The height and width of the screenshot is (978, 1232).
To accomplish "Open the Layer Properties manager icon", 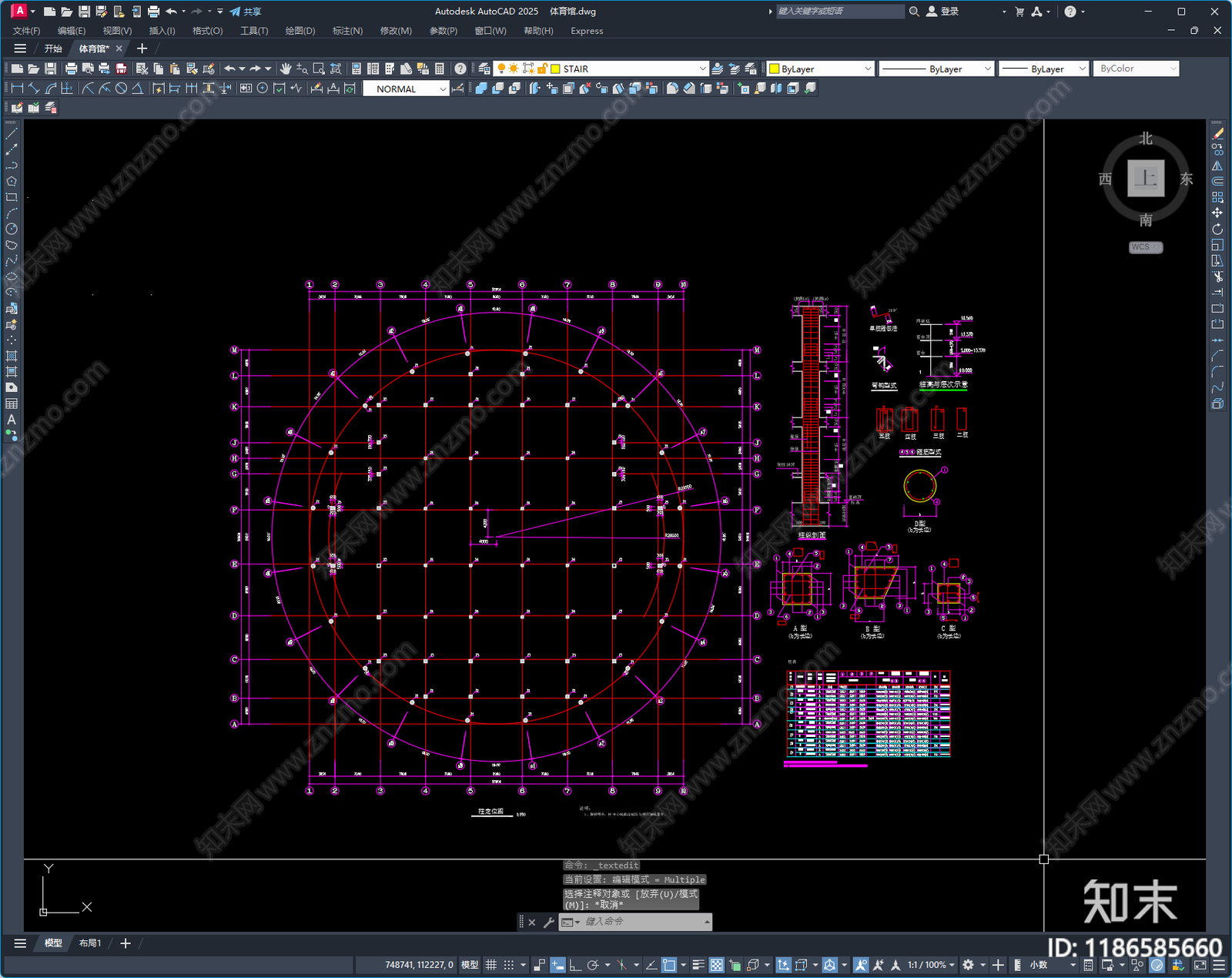I will coord(484,69).
